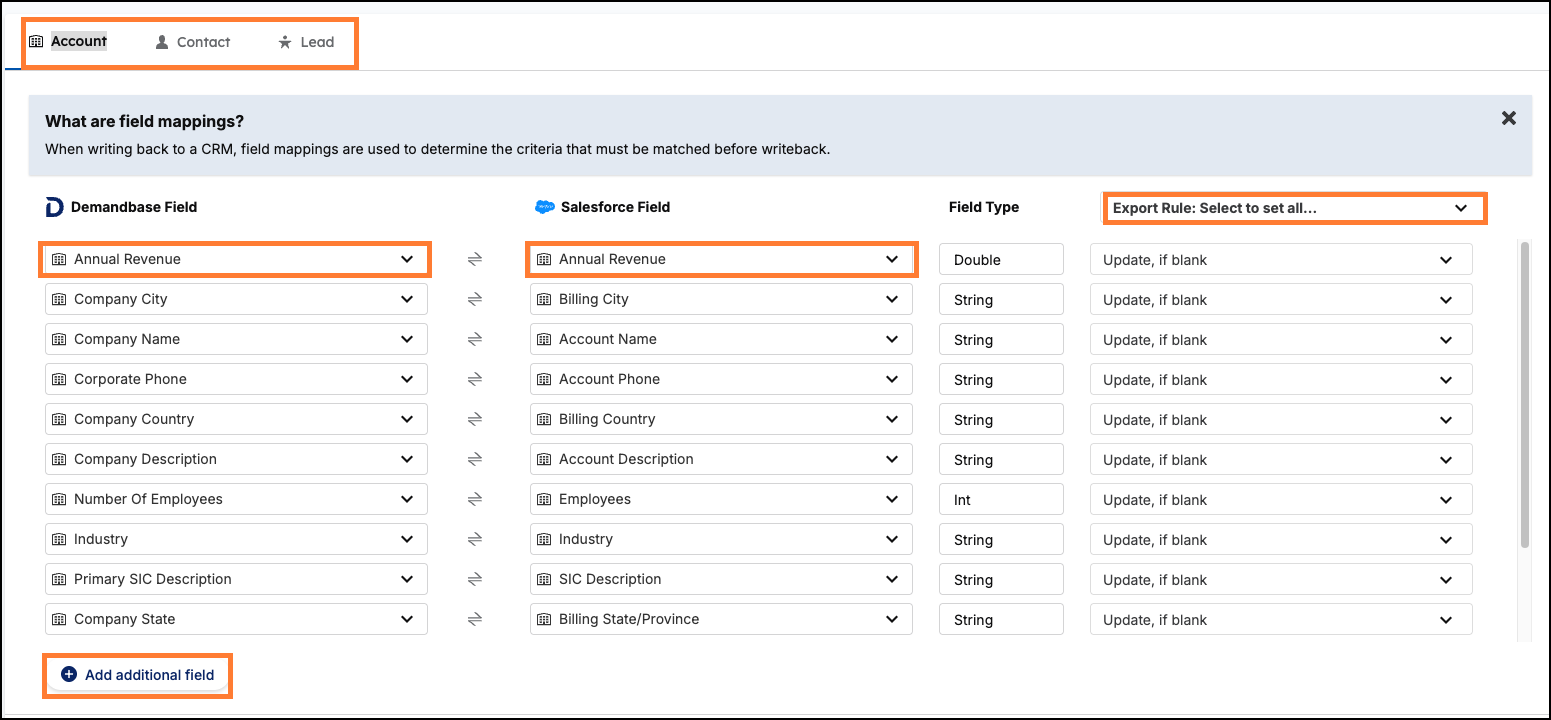
Task: Open Demandbase Annual Revenue field dropdown
Action: click(236, 259)
